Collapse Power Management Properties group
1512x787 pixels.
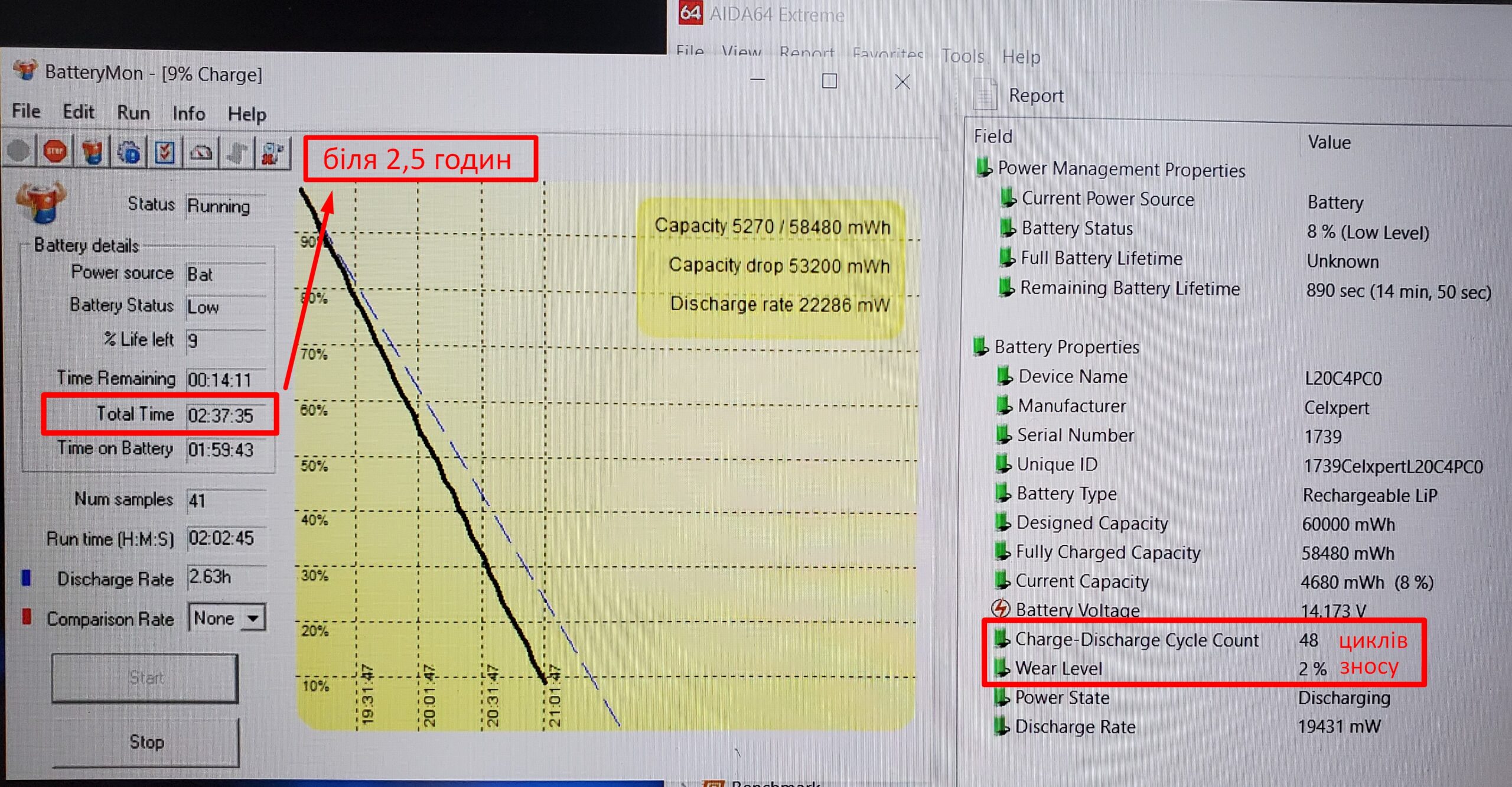coord(1120,170)
